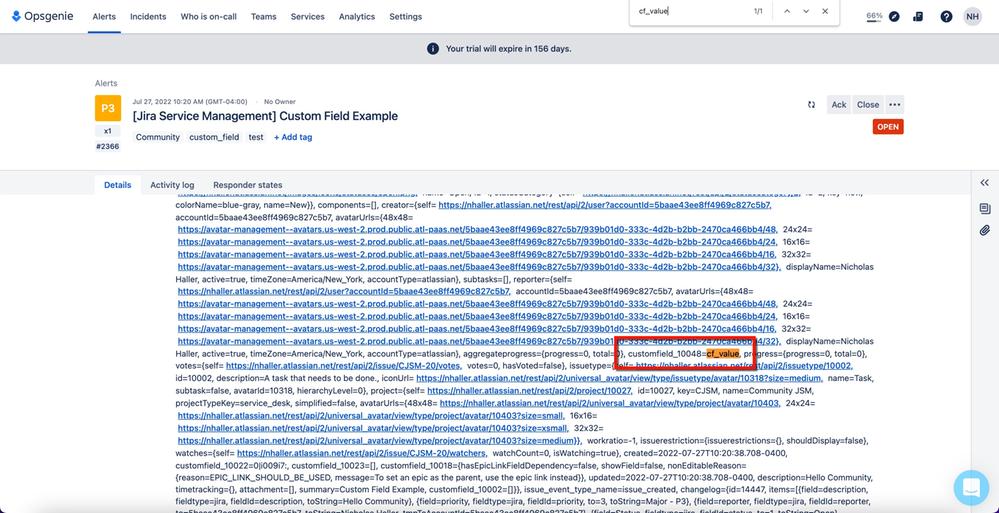The width and height of the screenshot is (999, 513).
Task: Acknowledge the alert with Ack button
Action: click(x=838, y=105)
